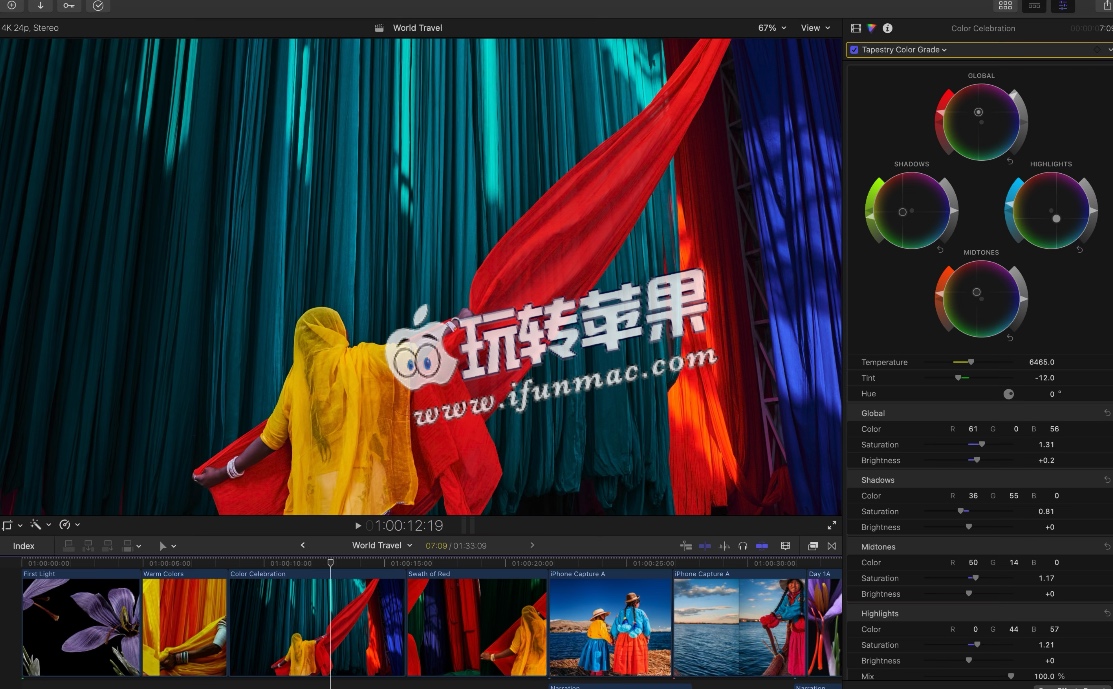This screenshot has height=689, width=1113.
Task: Toggle the headphones audio skimming icon
Action: pos(742,546)
